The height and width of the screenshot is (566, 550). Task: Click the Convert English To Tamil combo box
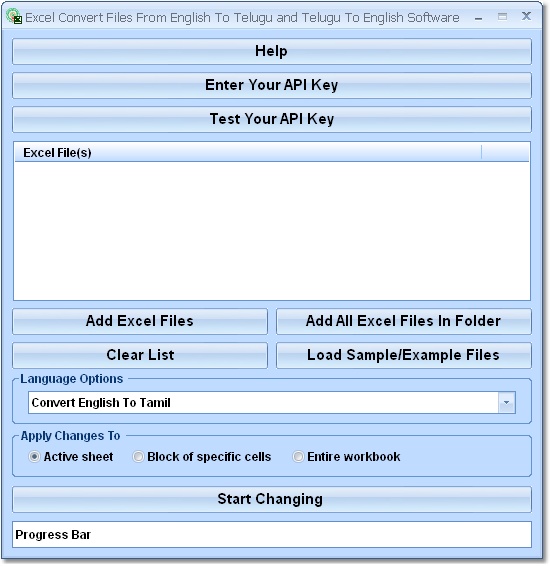(x=272, y=402)
